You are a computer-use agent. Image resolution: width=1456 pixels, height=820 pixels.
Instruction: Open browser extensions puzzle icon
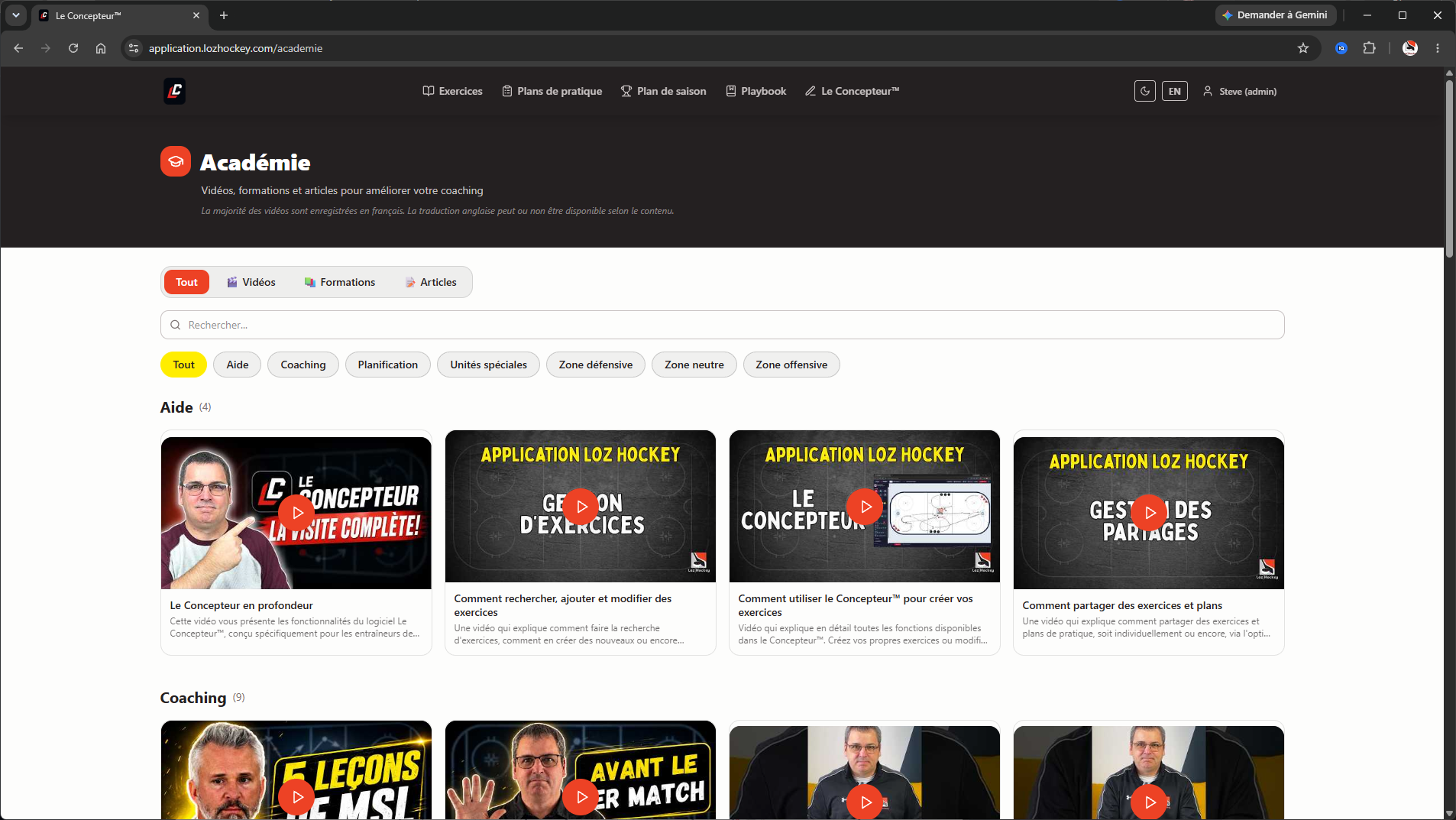coord(1369,48)
